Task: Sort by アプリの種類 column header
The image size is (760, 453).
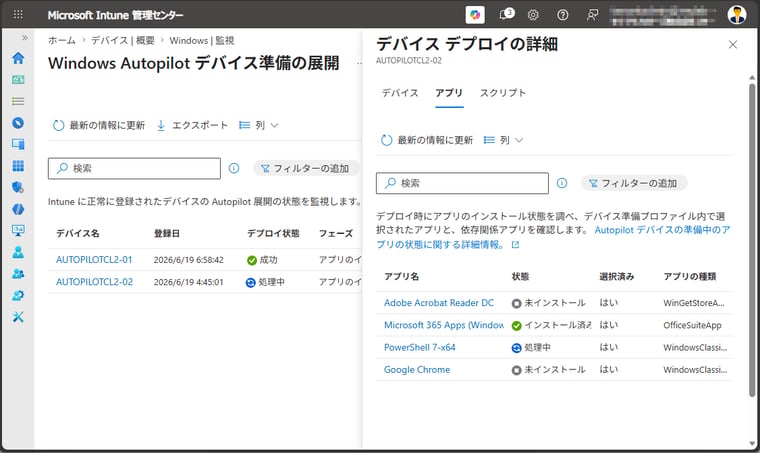Action: click(x=690, y=277)
